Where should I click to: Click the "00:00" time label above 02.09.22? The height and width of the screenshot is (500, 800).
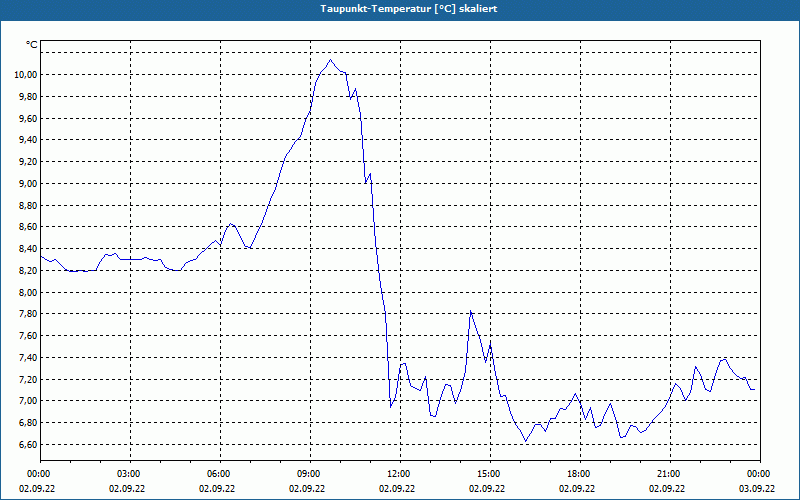tap(41, 474)
